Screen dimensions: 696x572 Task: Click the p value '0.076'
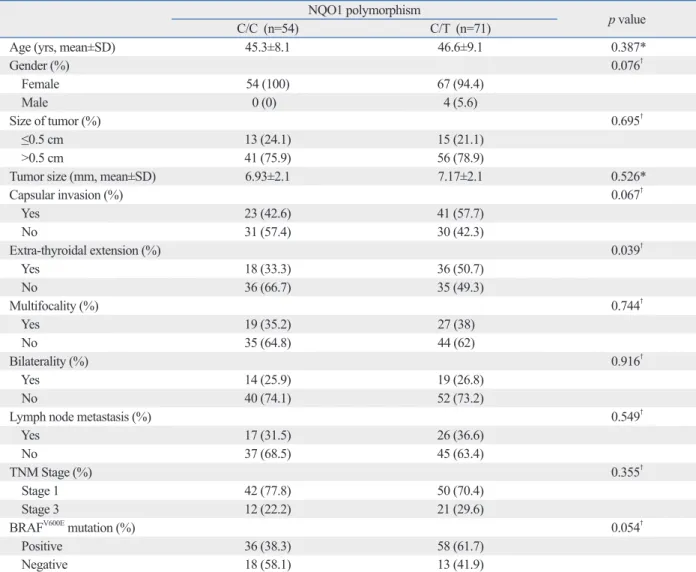(x=627, y=66)
